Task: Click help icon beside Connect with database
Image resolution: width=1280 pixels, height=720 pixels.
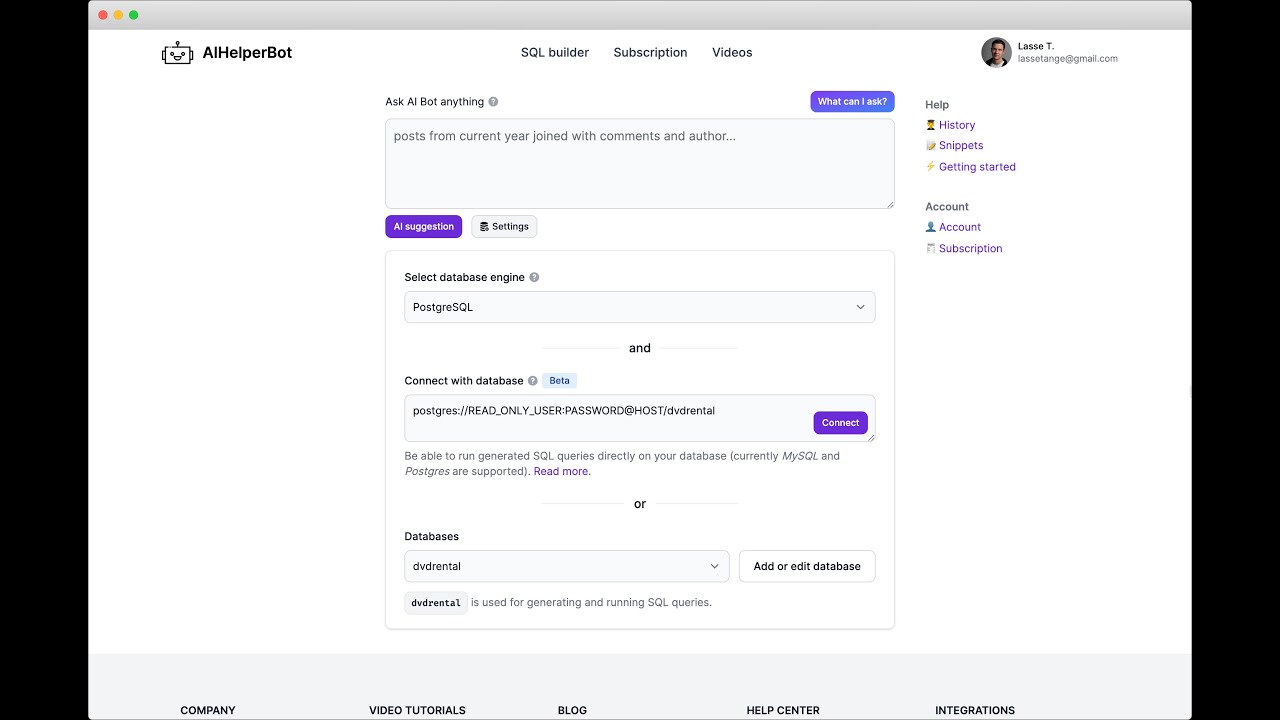Action: pyautogui.click(x=533, y=381)
